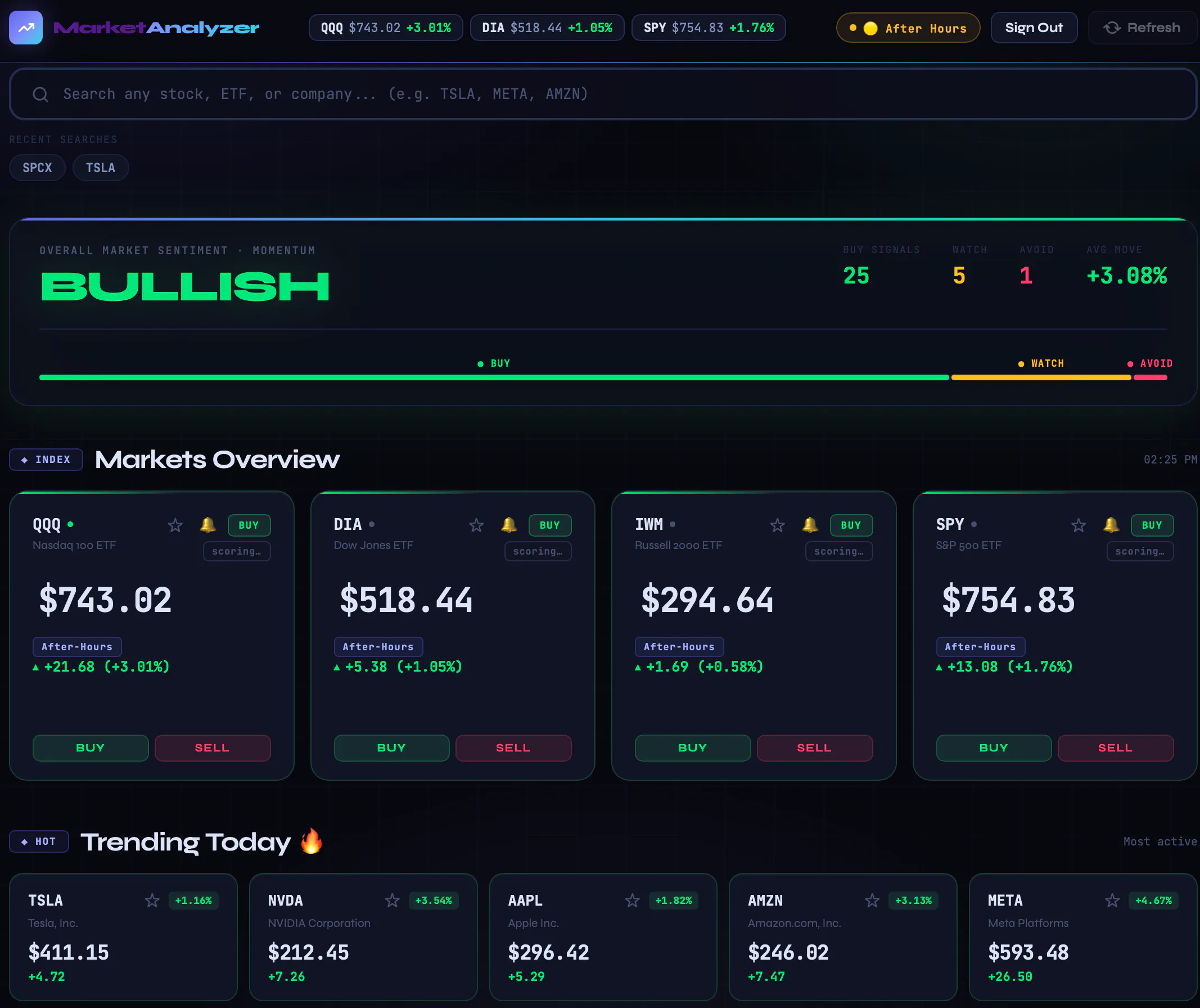Open the AAPL trending card price $296.42

coord(549,952)
